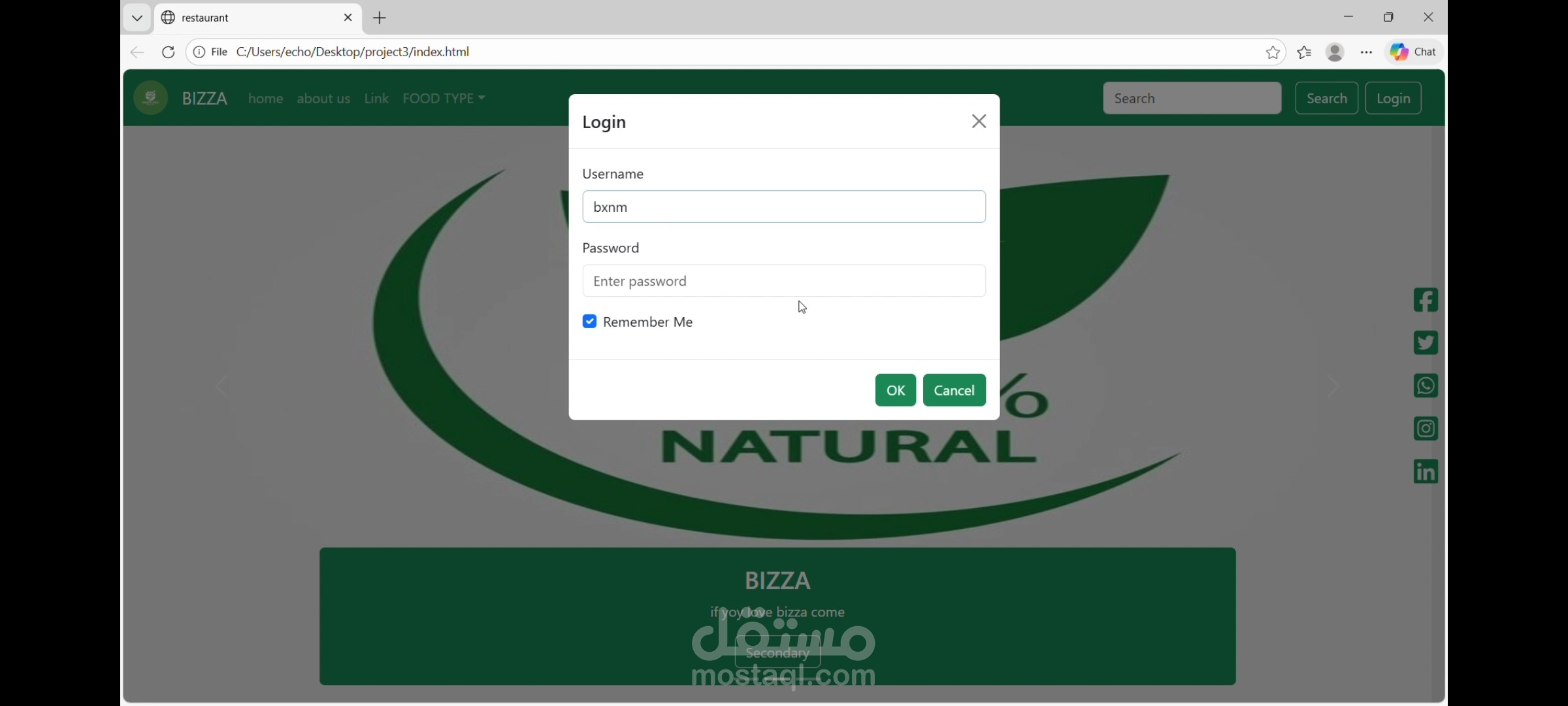1568x706 pixels.
Task: Click into the Password field
Action: tap(783, 281)
